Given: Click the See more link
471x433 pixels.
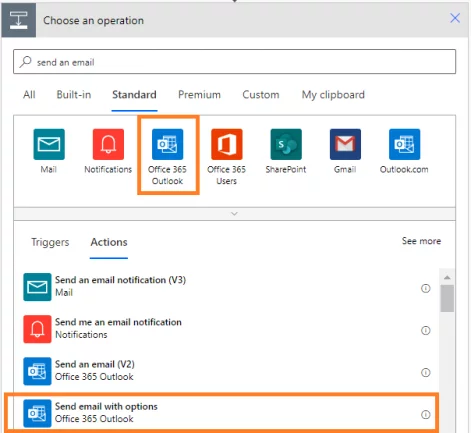Looking at the screenshot, I should pyautogui.click(x=421, y=241).
